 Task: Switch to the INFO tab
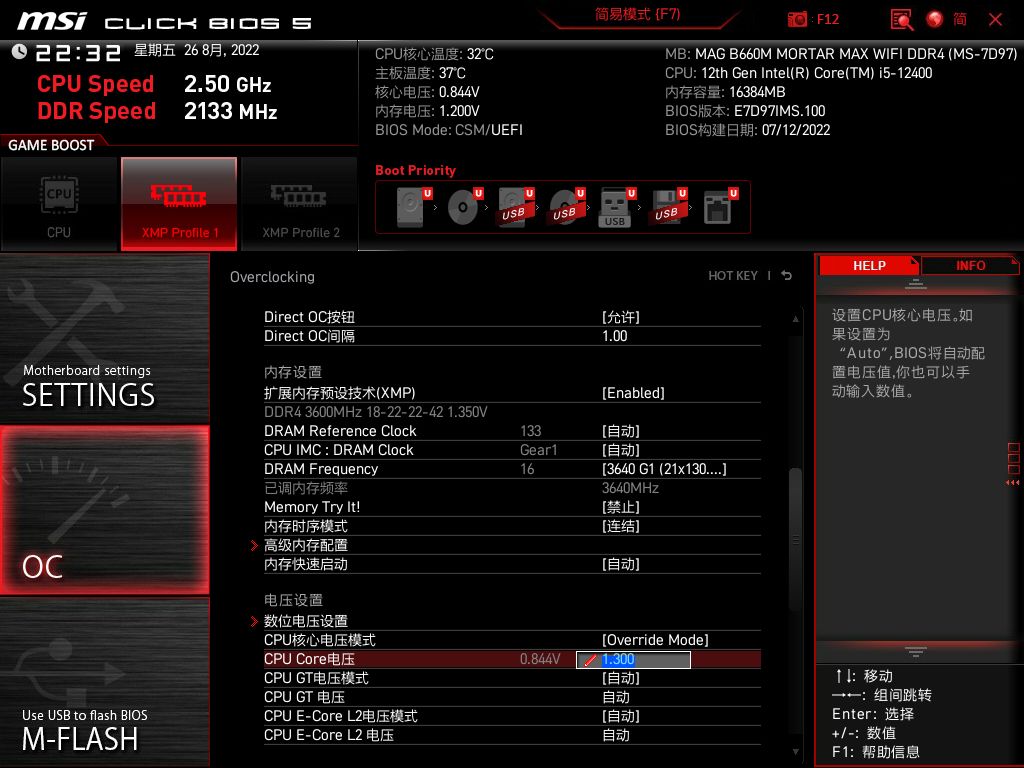pyautogui.click(x=970, y=266)
